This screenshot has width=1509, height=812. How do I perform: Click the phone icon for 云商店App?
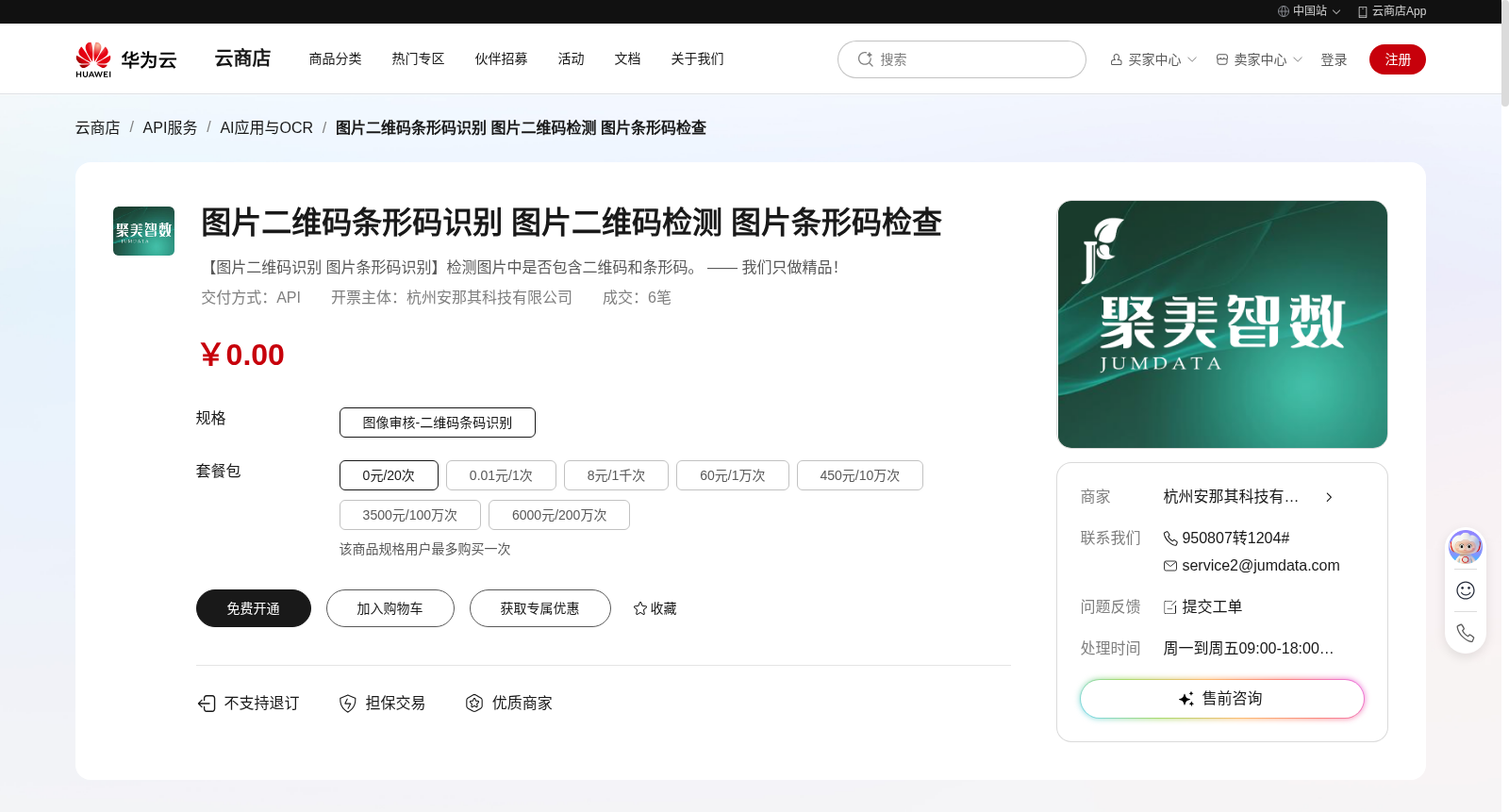[x=1363, y=11]
